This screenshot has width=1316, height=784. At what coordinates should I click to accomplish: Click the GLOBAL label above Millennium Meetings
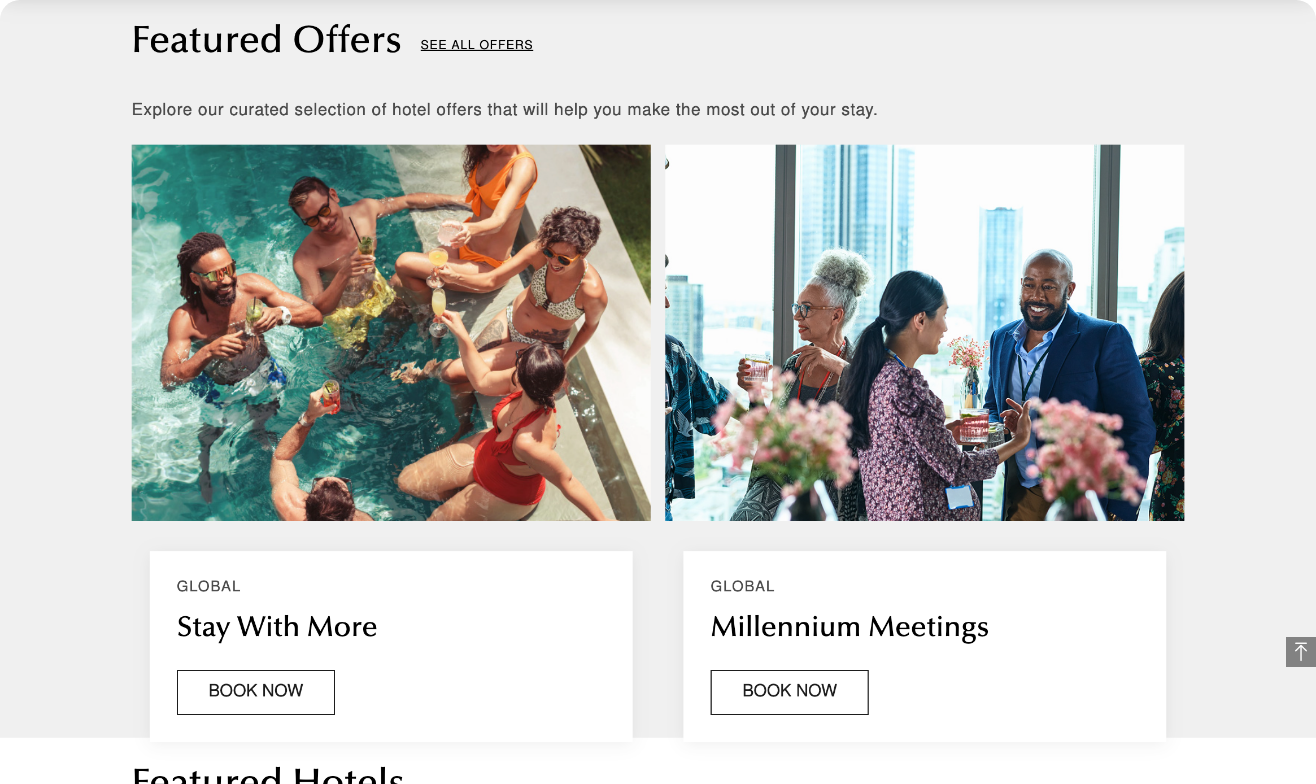coord(743,586)
